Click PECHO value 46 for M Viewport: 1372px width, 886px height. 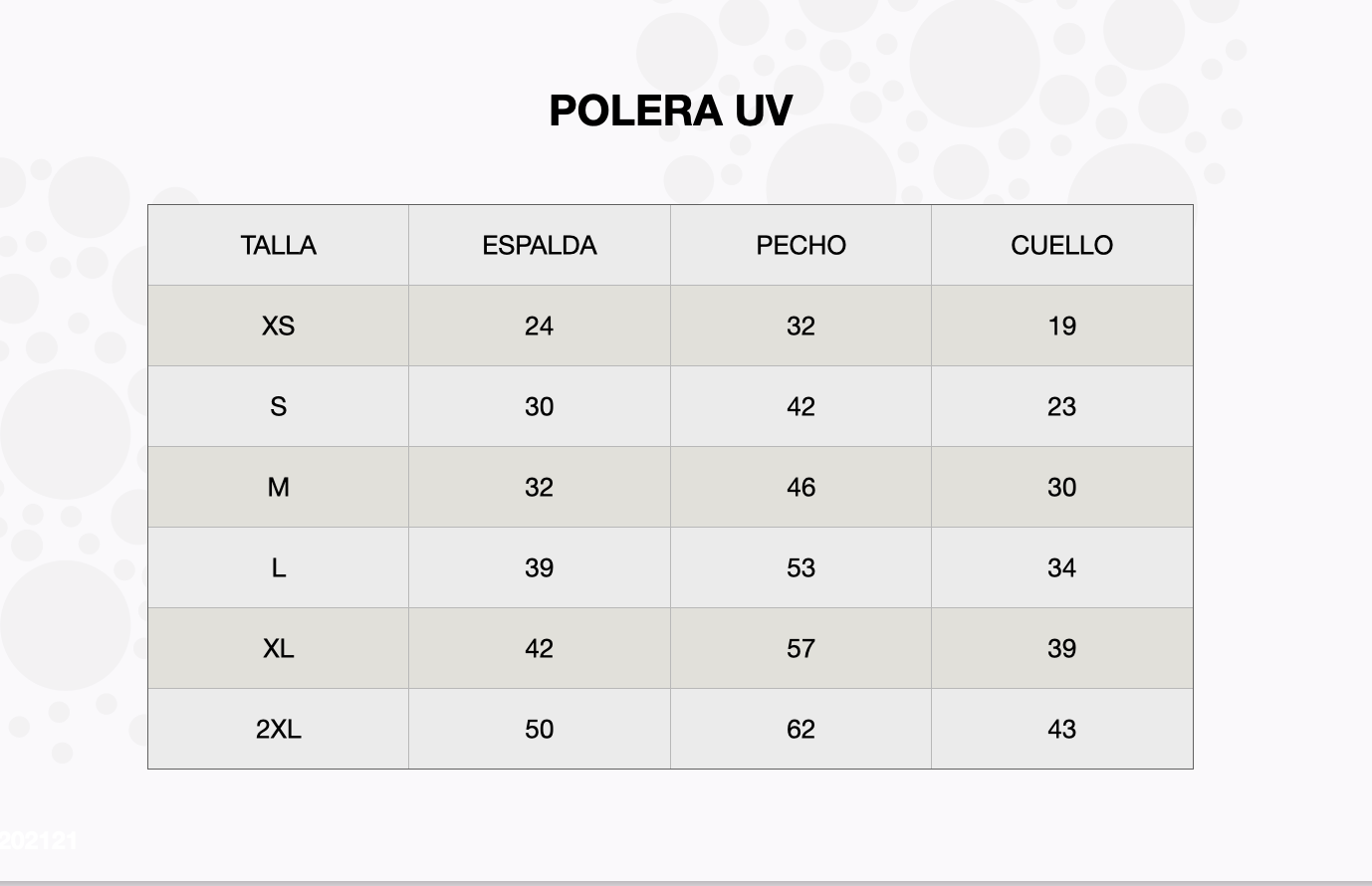(800, 488)
